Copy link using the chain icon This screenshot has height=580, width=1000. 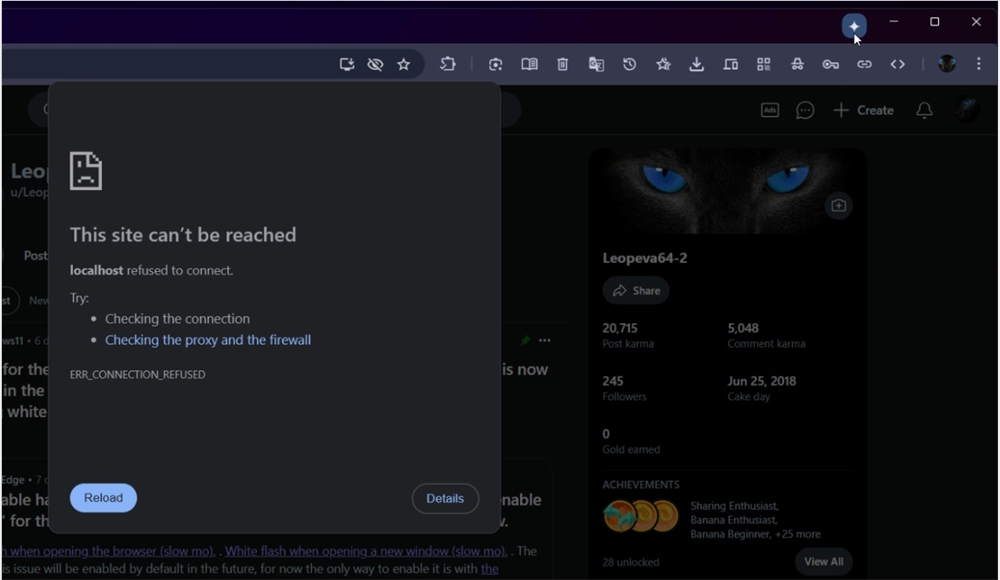pyautogui.click(x=864, y=64)
